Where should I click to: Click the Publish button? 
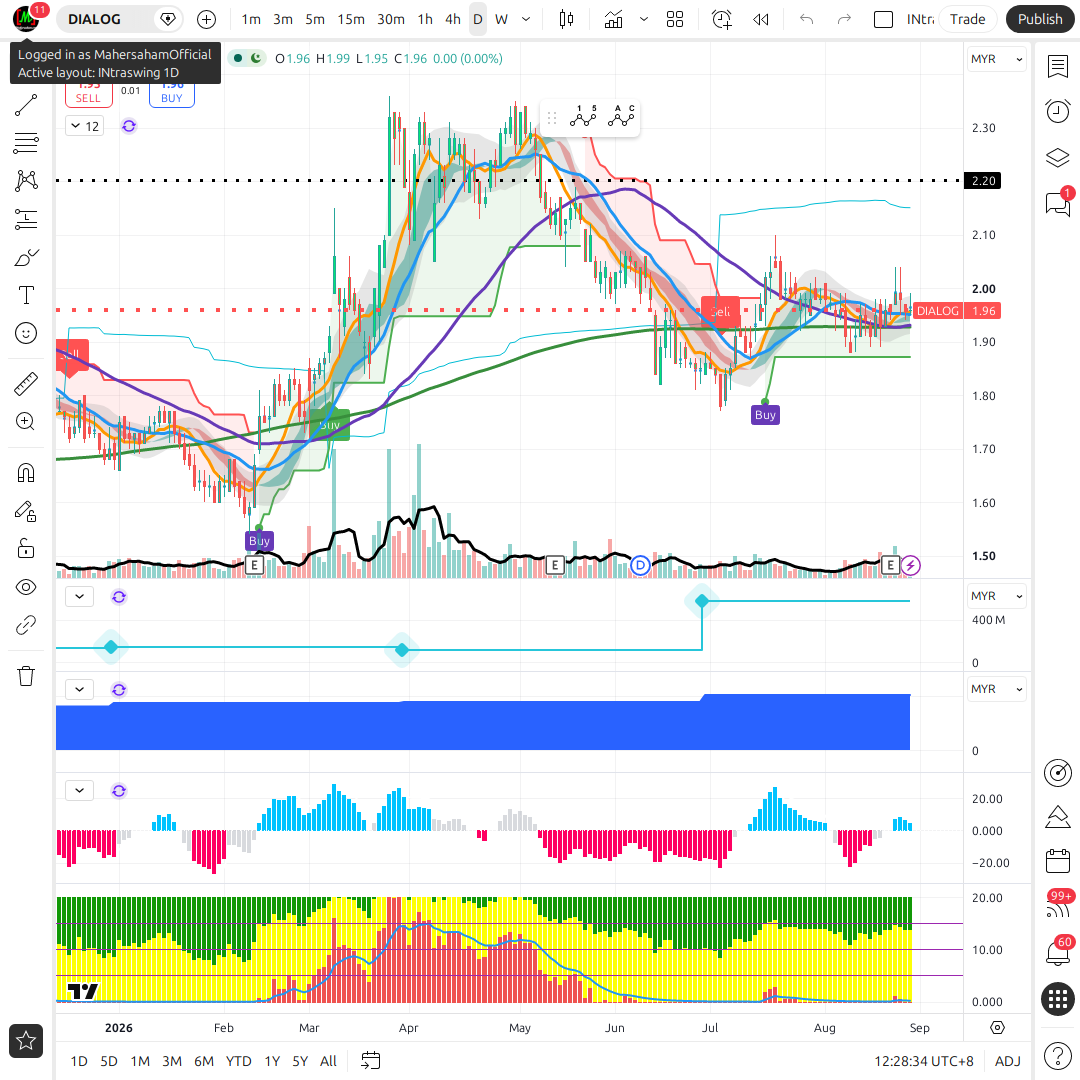click(x=1040, y=19)
